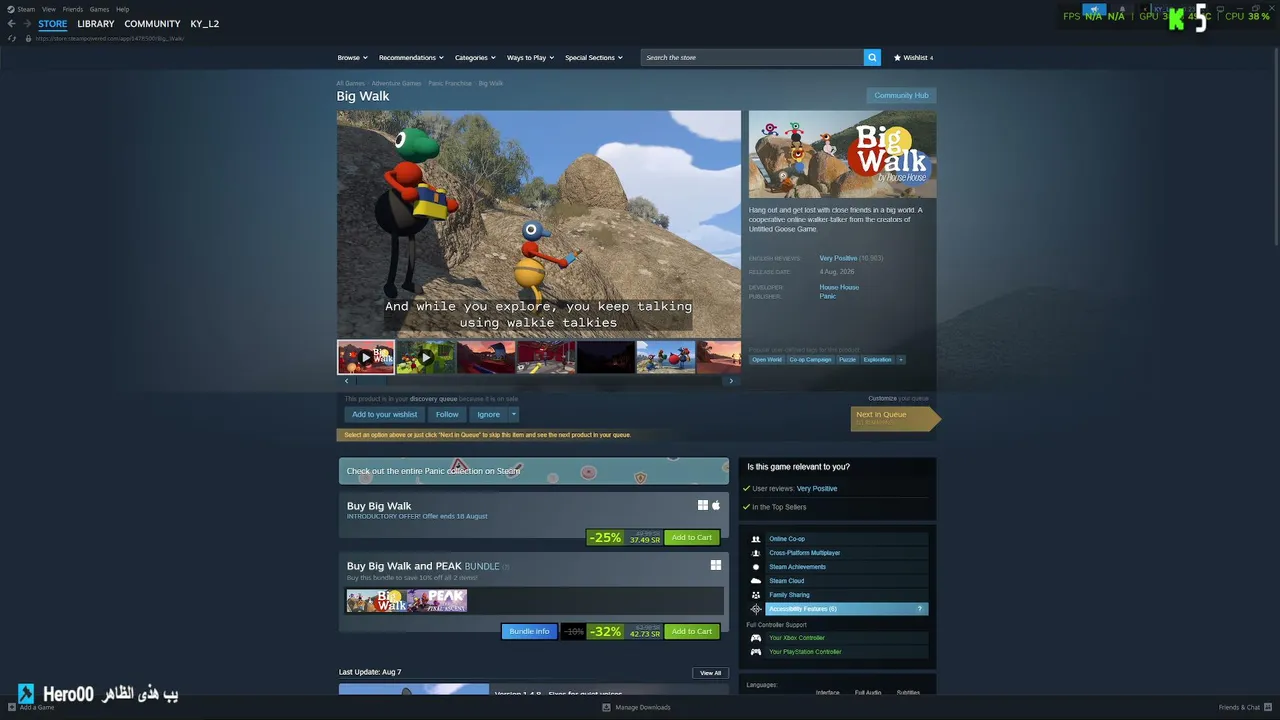Click View All for updates
This screenshot has height=720, width=1280.
pos(710,673)
